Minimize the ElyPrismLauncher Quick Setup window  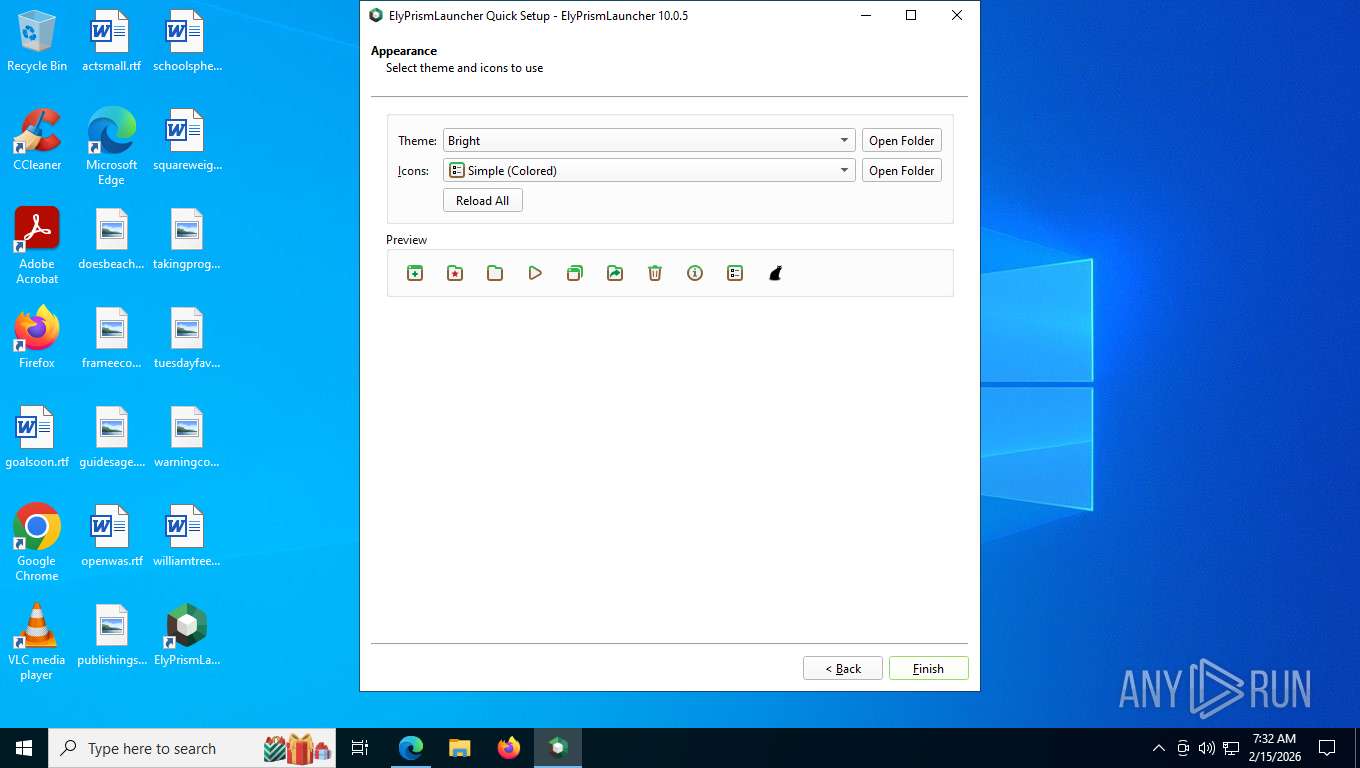point(865,15)
